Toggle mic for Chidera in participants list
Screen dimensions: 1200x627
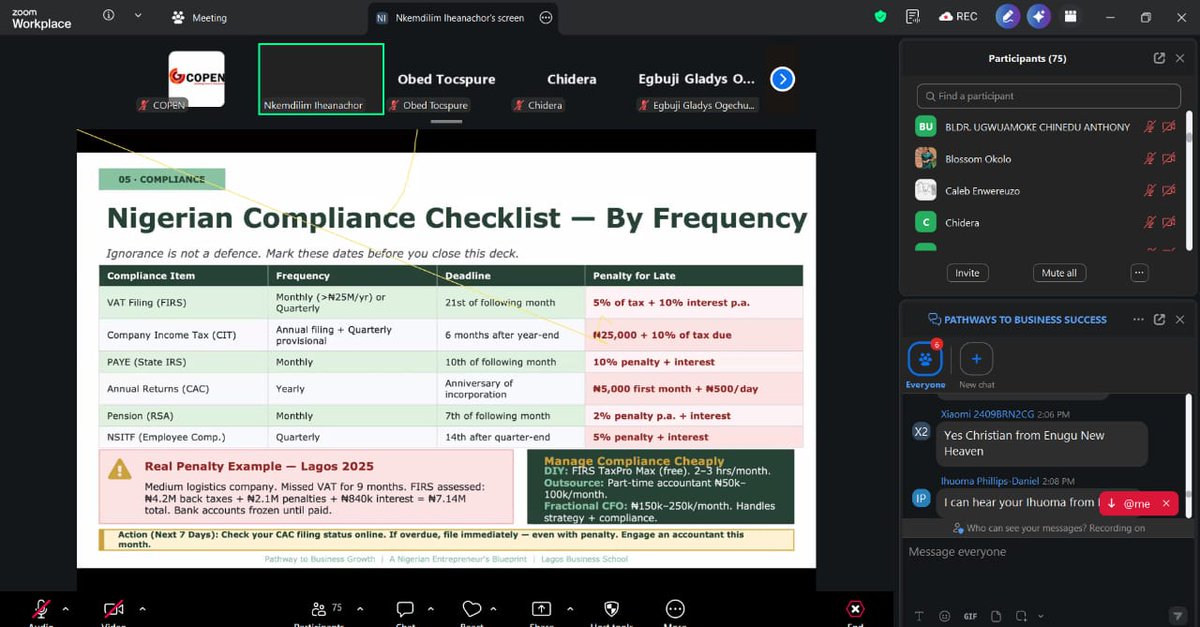click(x=1150, y=223)
